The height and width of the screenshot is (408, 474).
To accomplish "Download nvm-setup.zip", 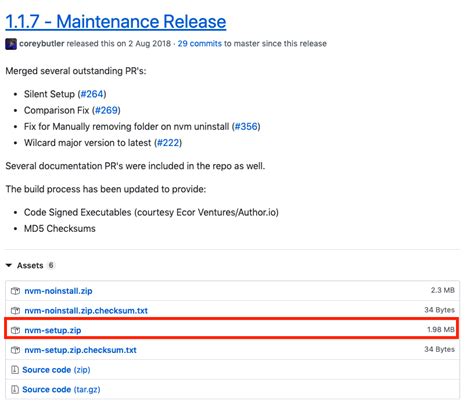I will tap(53, 330).
